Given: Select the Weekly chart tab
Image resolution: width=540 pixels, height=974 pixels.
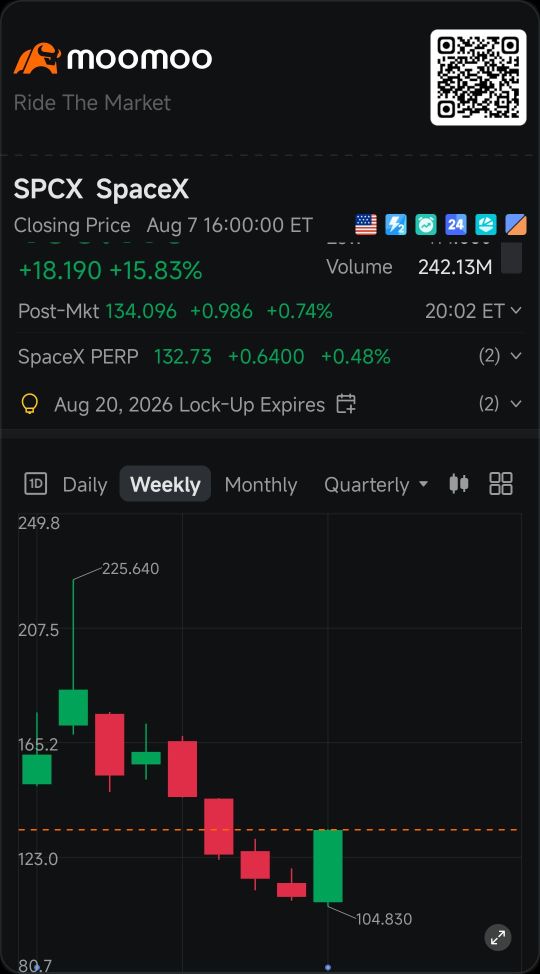Looking at the screenshot, I should pyautogui.click(x=165, y=484).
